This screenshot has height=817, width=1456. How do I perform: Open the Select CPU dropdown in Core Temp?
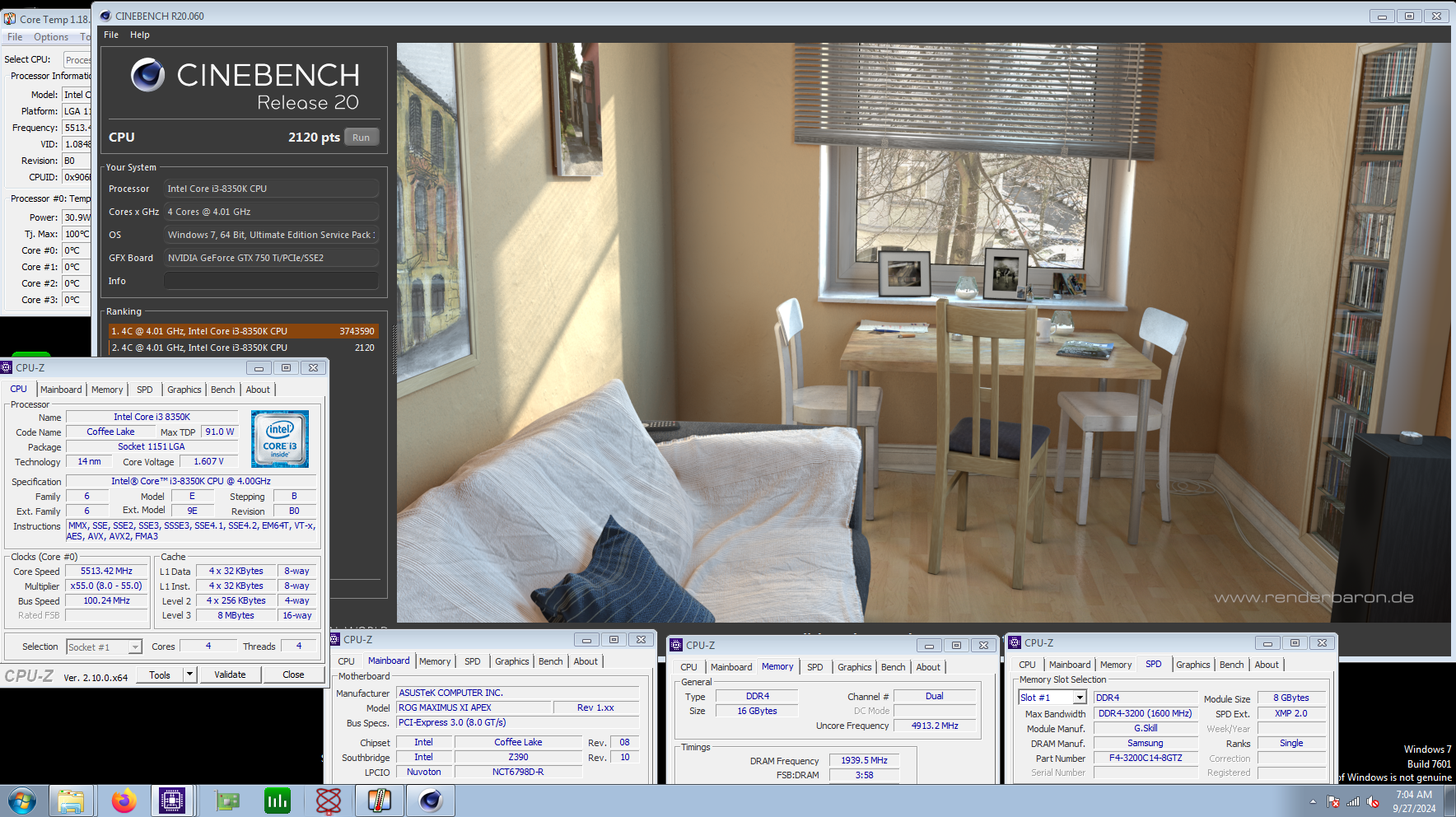click(77, 59)
